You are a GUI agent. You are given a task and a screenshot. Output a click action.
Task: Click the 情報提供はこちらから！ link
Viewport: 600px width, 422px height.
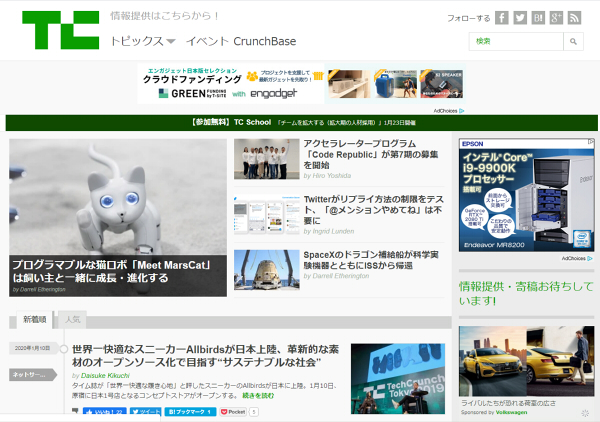(x=165, y=16)
